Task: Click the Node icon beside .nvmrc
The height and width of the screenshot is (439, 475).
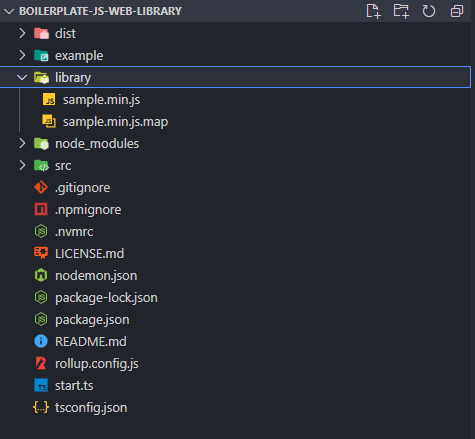Action: tap(41, 231)
